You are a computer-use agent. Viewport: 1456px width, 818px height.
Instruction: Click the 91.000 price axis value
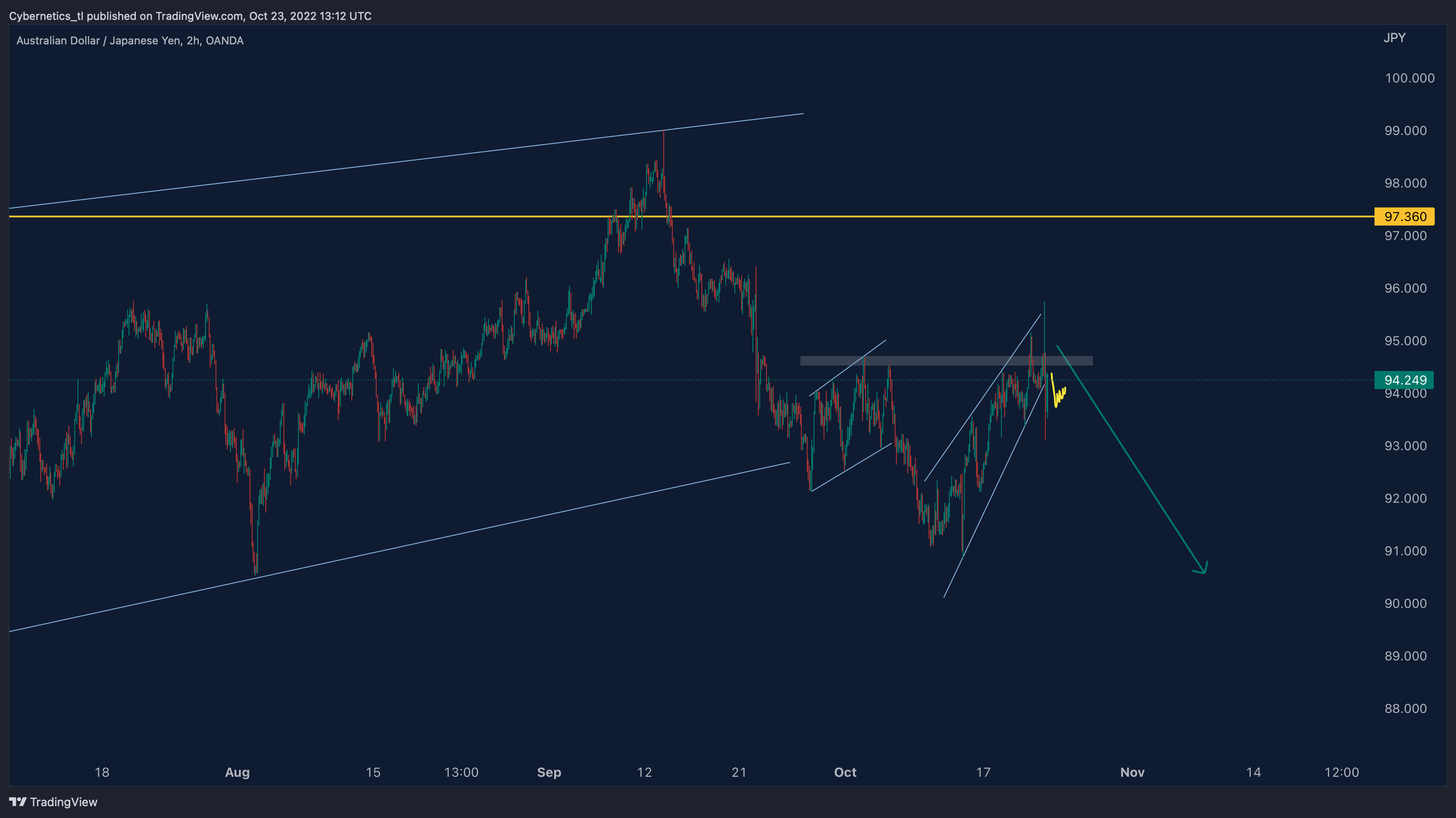pos(1405,551)
